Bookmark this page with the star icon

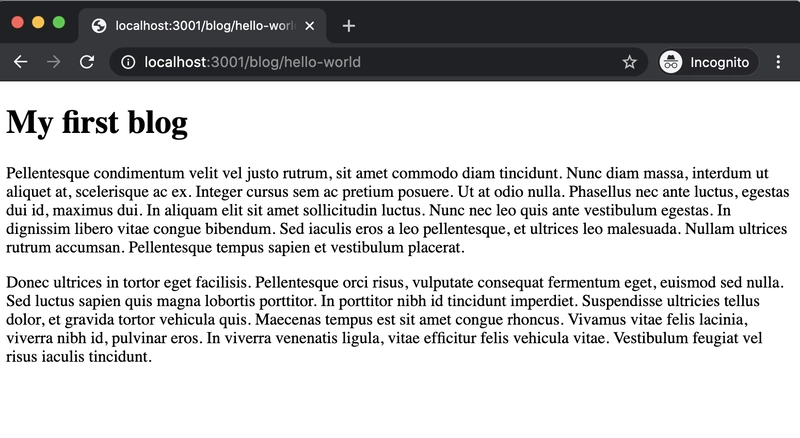pyautogui.click(x=630, y=62)
